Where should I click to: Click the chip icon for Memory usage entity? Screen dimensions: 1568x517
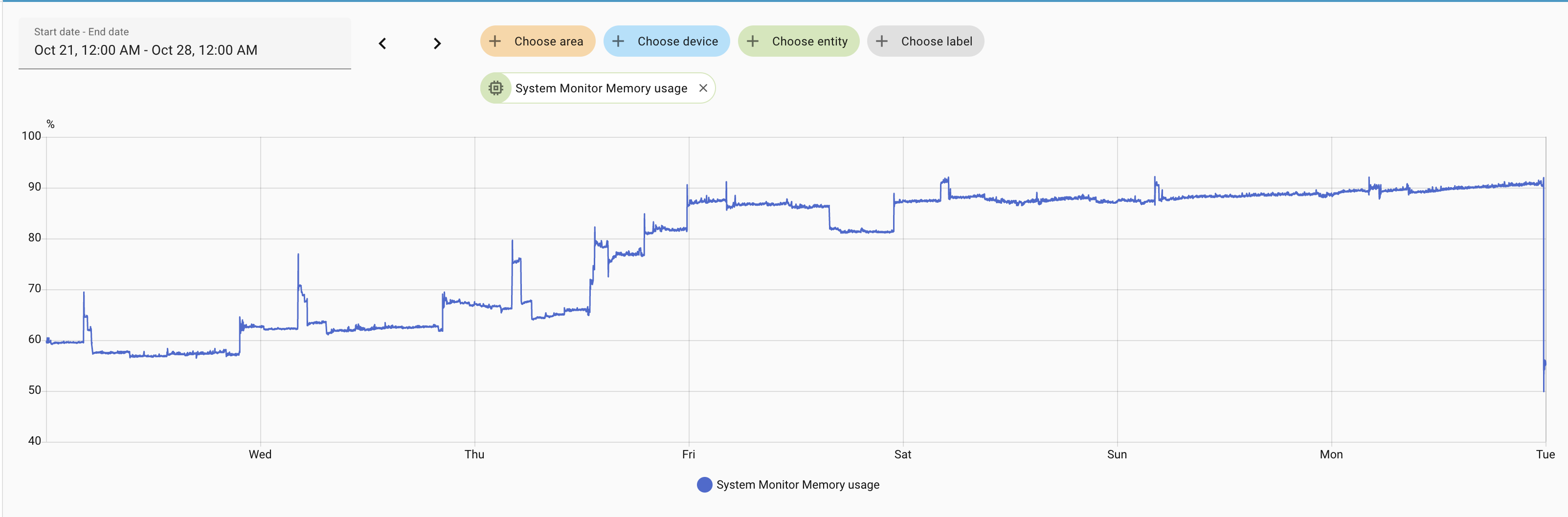tap(496, 88)
